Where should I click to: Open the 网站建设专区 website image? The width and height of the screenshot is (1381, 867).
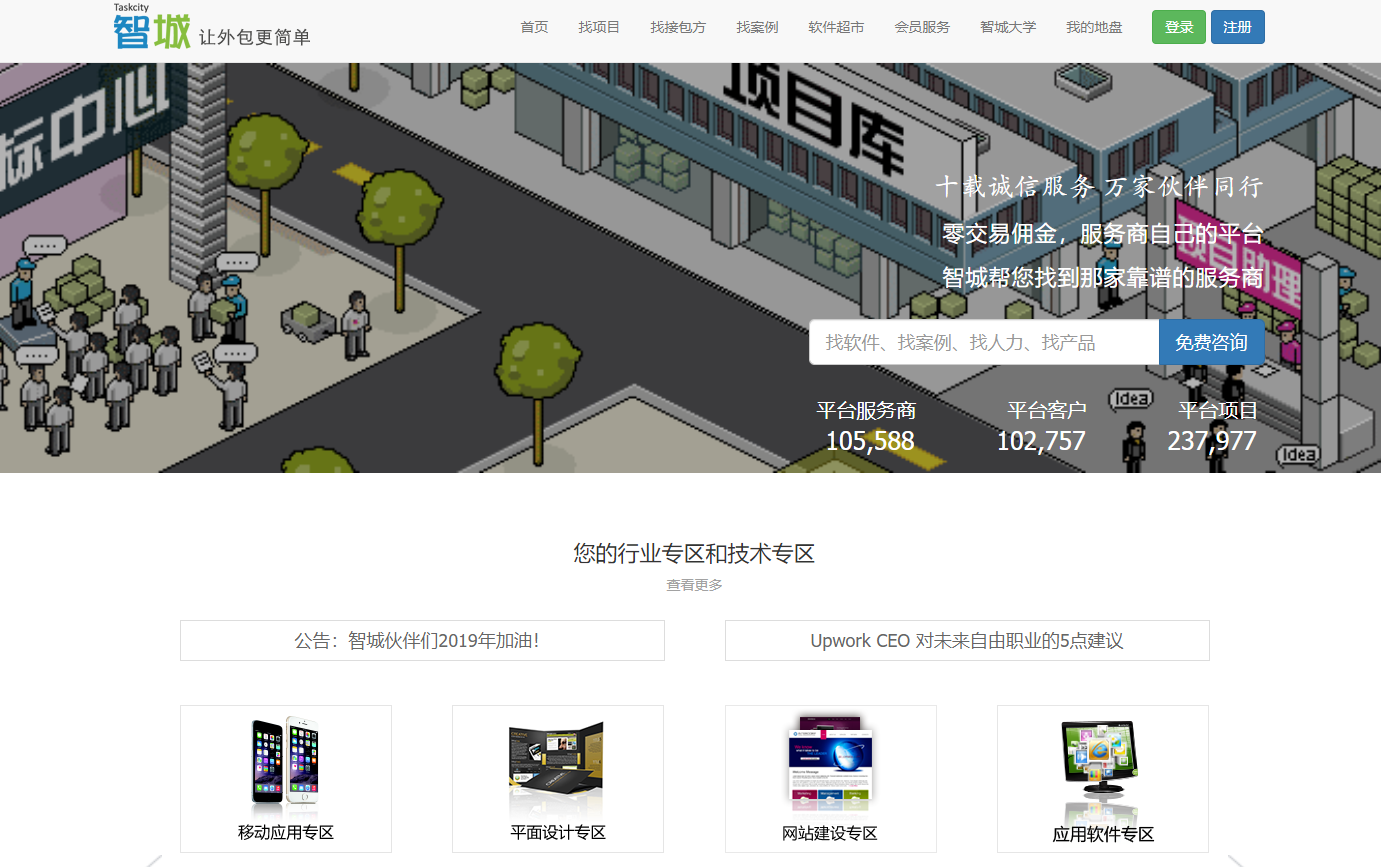pos(830,762)
